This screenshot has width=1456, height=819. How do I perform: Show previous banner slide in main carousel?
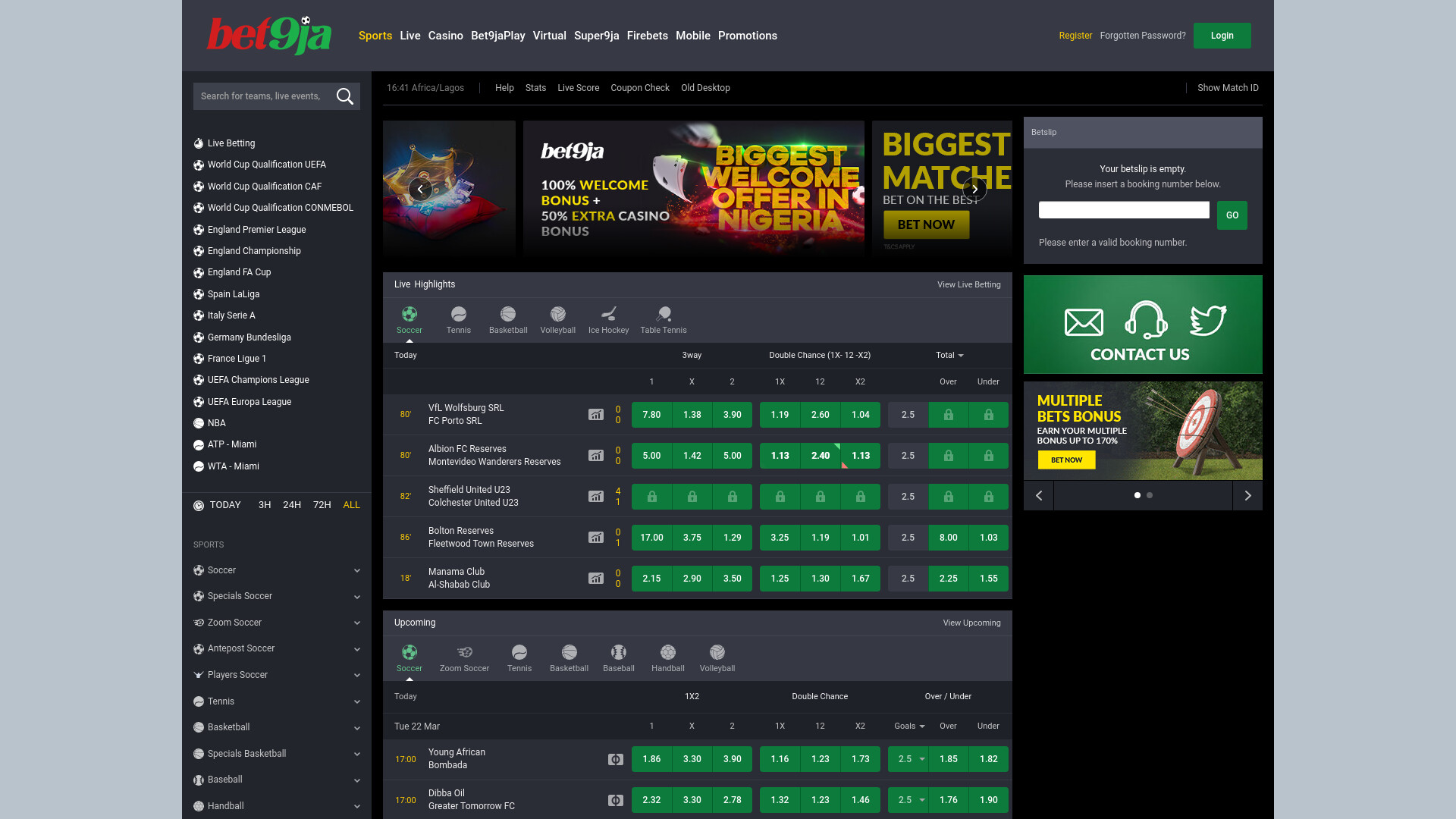(420, 189)
